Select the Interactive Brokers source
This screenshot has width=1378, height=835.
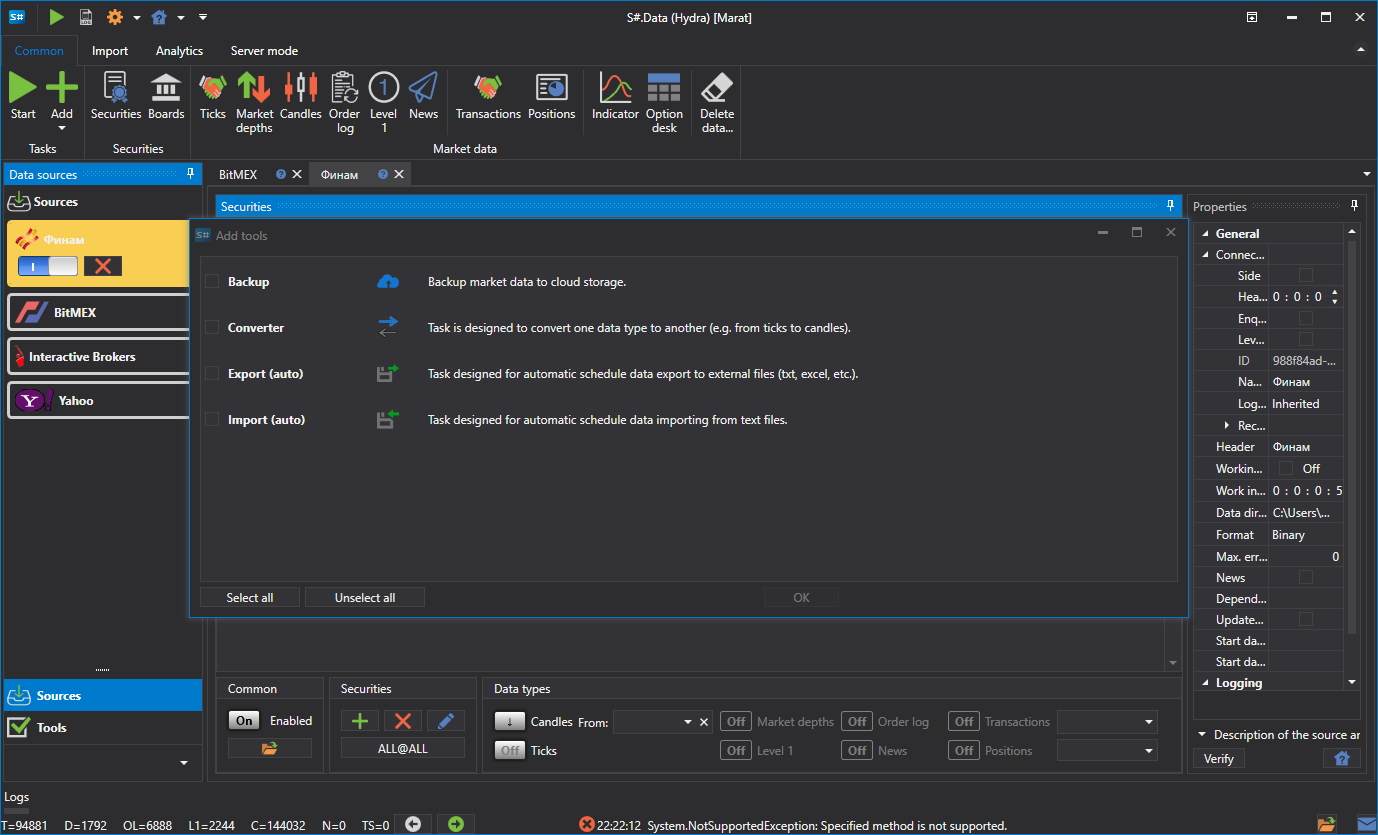tap(98, 357)
